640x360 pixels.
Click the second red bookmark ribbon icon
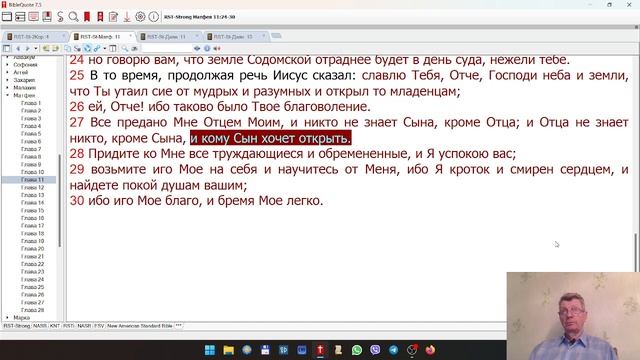[100, 17]
